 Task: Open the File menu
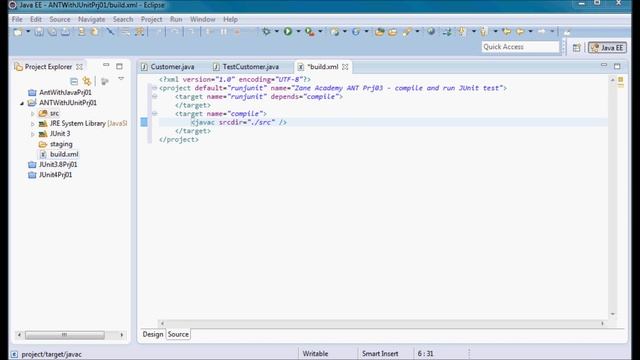17,19
